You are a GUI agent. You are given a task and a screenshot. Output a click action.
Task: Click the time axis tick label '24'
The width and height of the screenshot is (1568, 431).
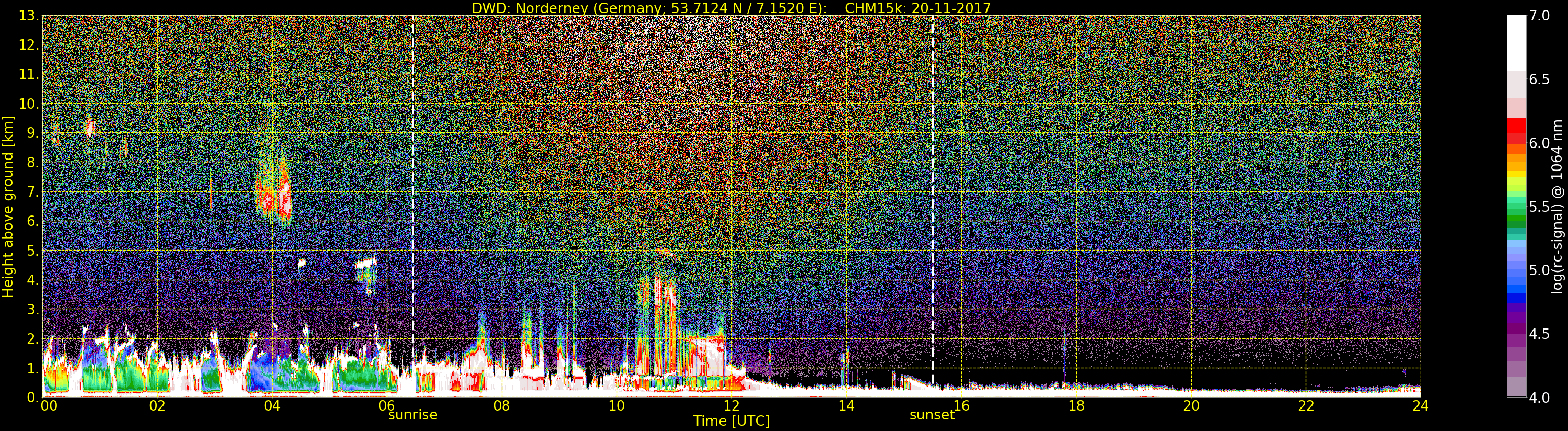[x=1421, y=405]
